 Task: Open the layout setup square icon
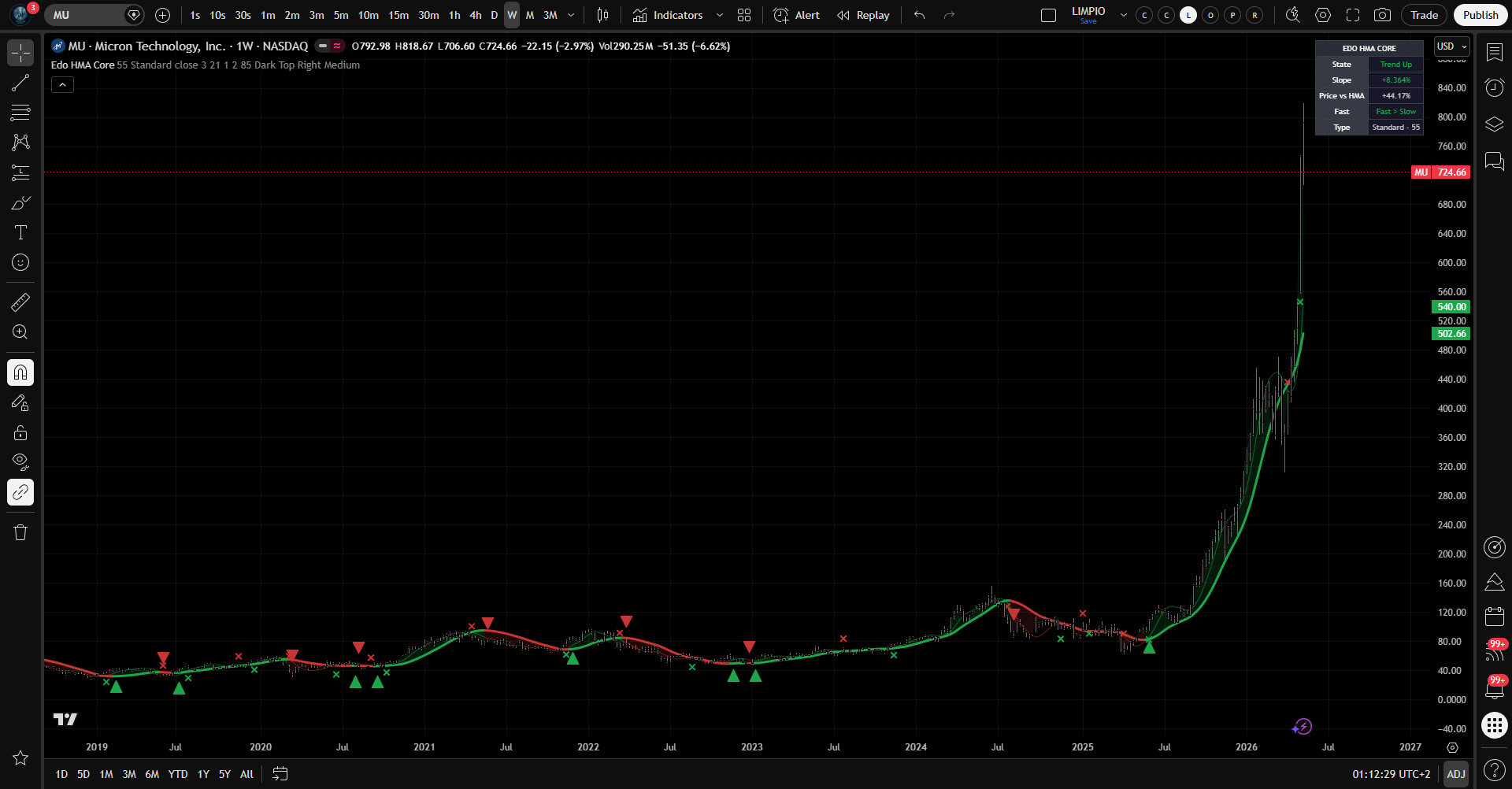click(1048, 15)
